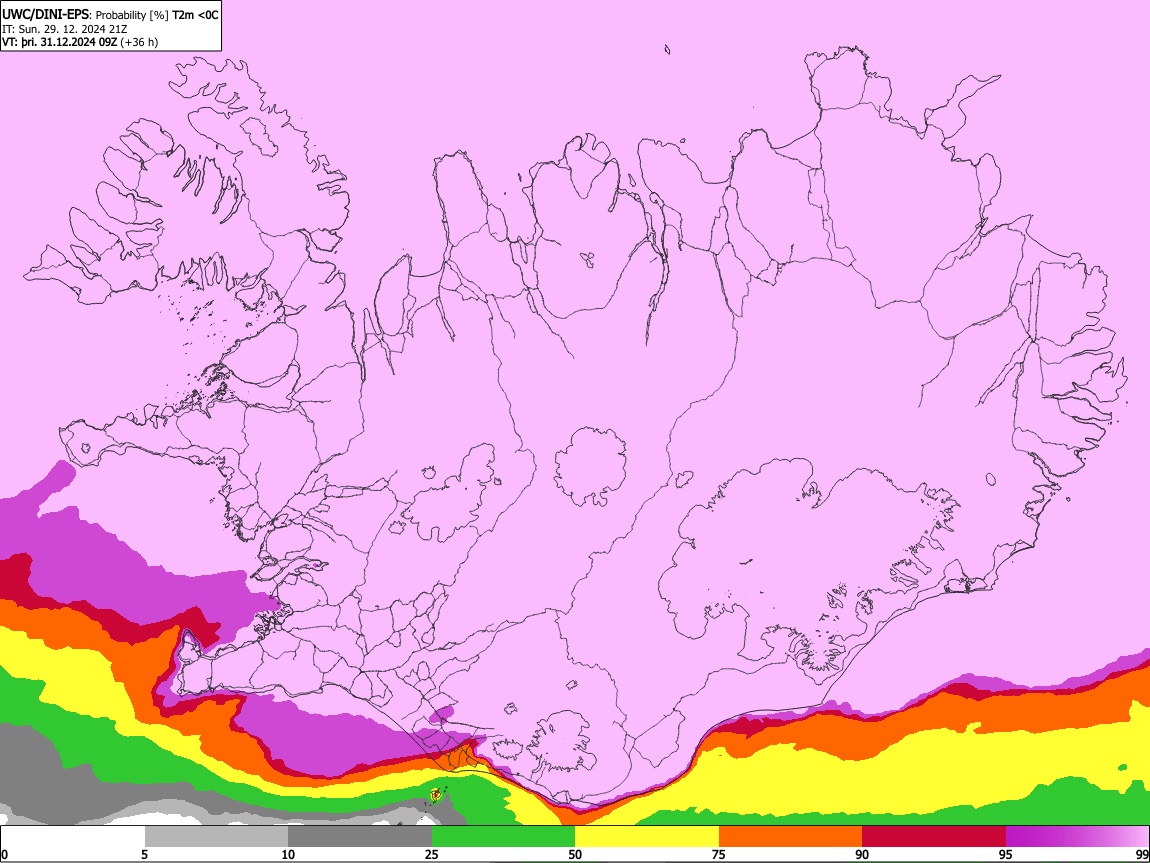Click the legend value '5'
This screenshot has height=863, width=1150.
pos(144,855)
